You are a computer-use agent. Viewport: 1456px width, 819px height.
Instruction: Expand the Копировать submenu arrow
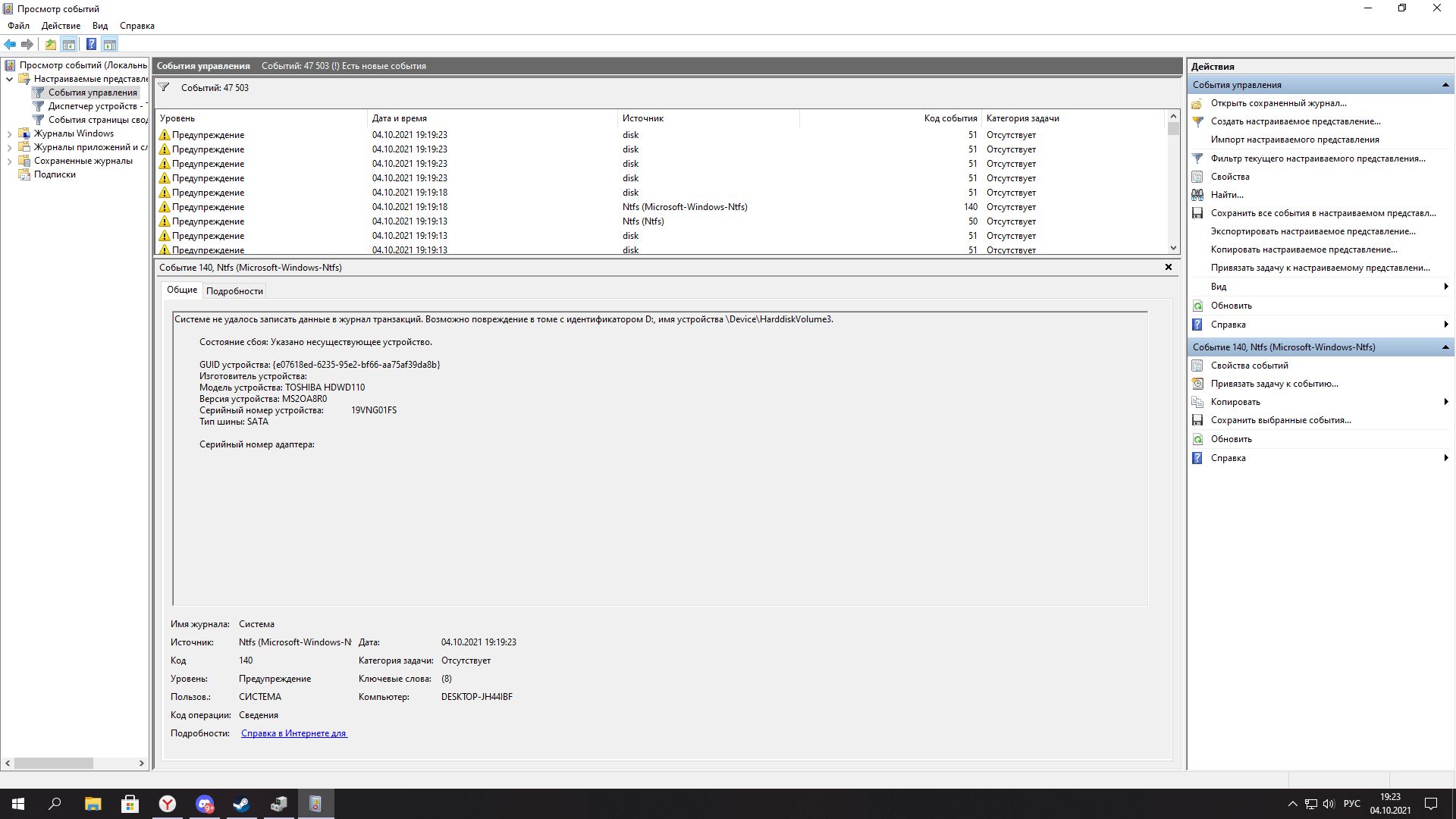click(x=1446, y=402)
